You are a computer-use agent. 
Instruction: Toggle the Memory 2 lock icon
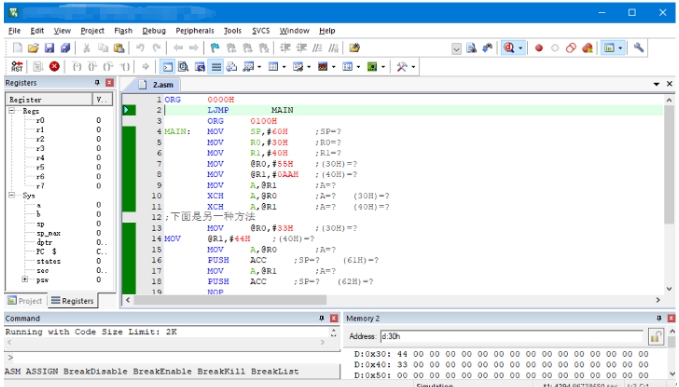pyautogui.click(x=656, y=336)
